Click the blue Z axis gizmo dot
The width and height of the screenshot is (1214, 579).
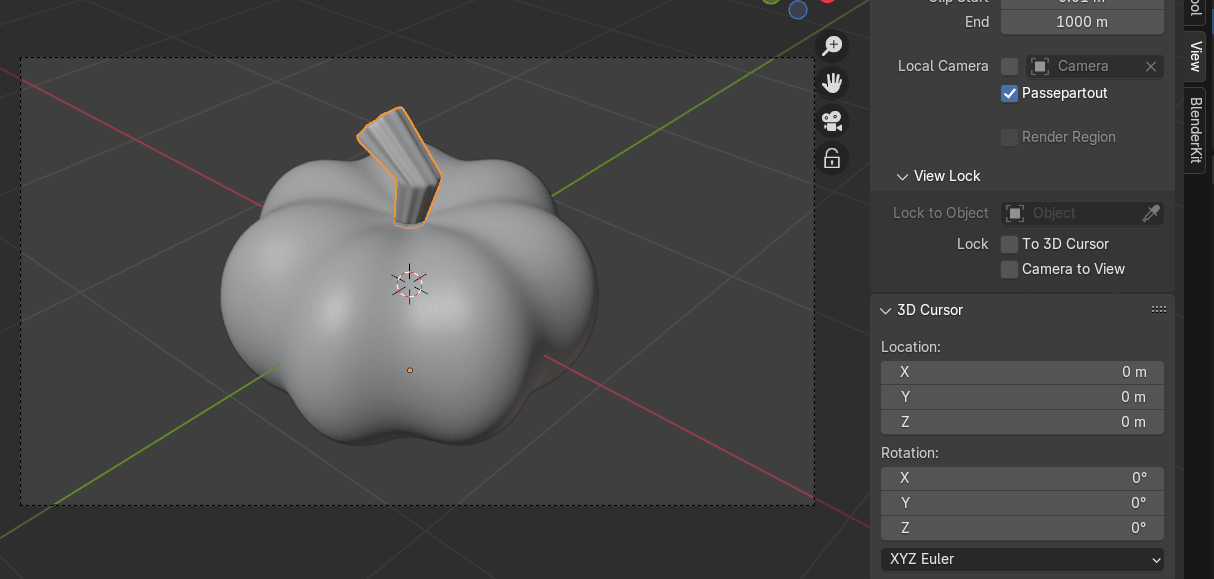click(x=798, y=10)
